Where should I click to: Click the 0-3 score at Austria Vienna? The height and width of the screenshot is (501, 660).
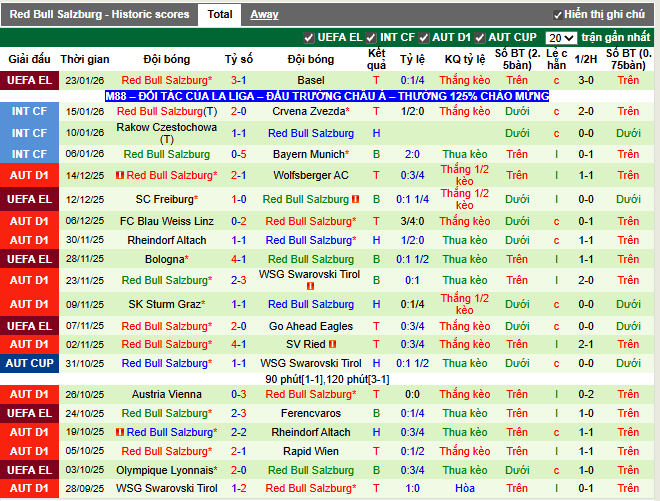(239, 394)
